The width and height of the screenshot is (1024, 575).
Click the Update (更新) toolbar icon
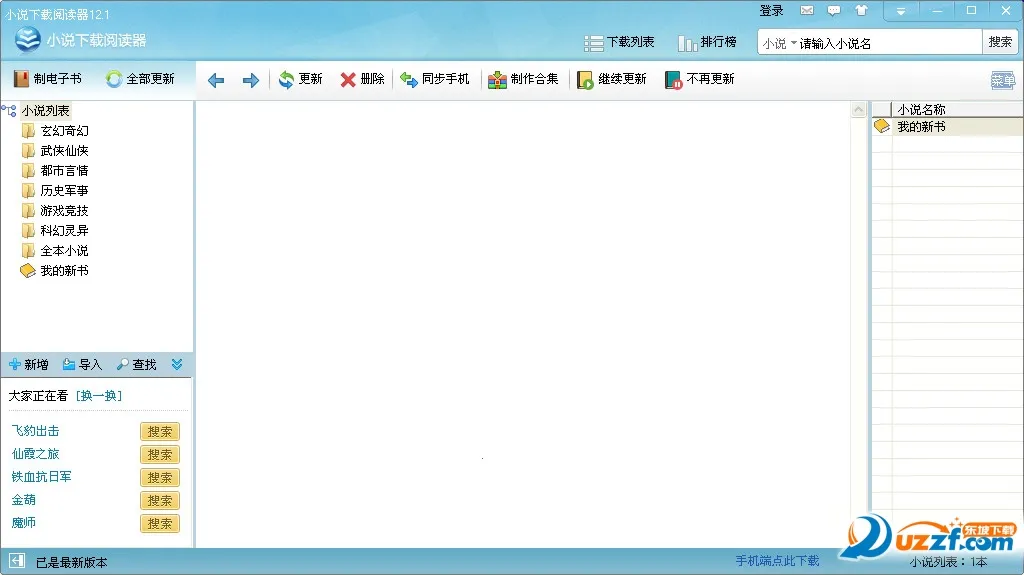(x=286, y=79)
